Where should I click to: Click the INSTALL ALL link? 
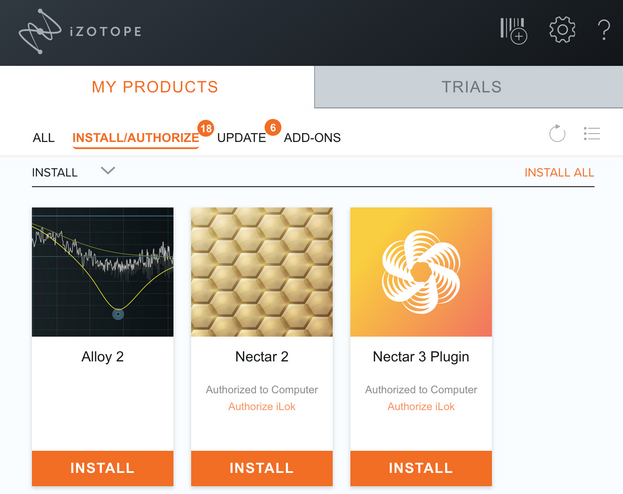pos(559,172)
